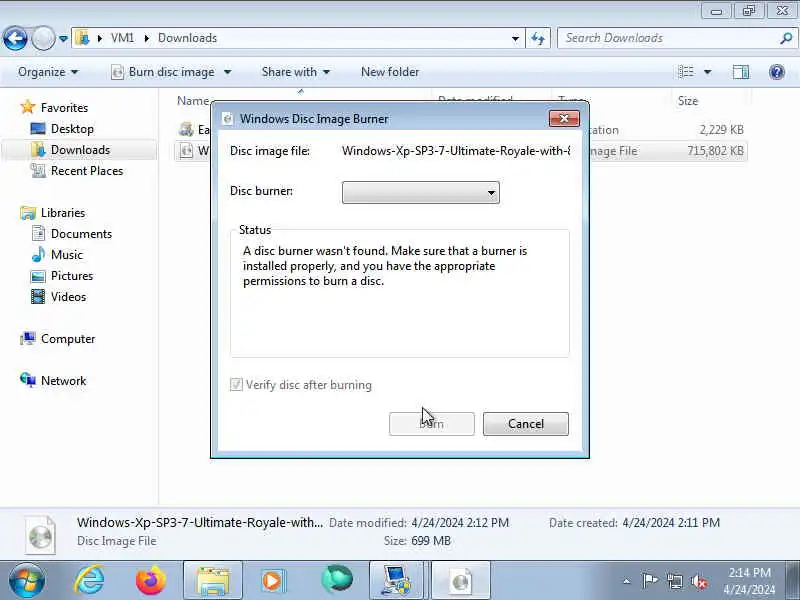Open the recent locations dropdown arrow

[x=63, y=39]
